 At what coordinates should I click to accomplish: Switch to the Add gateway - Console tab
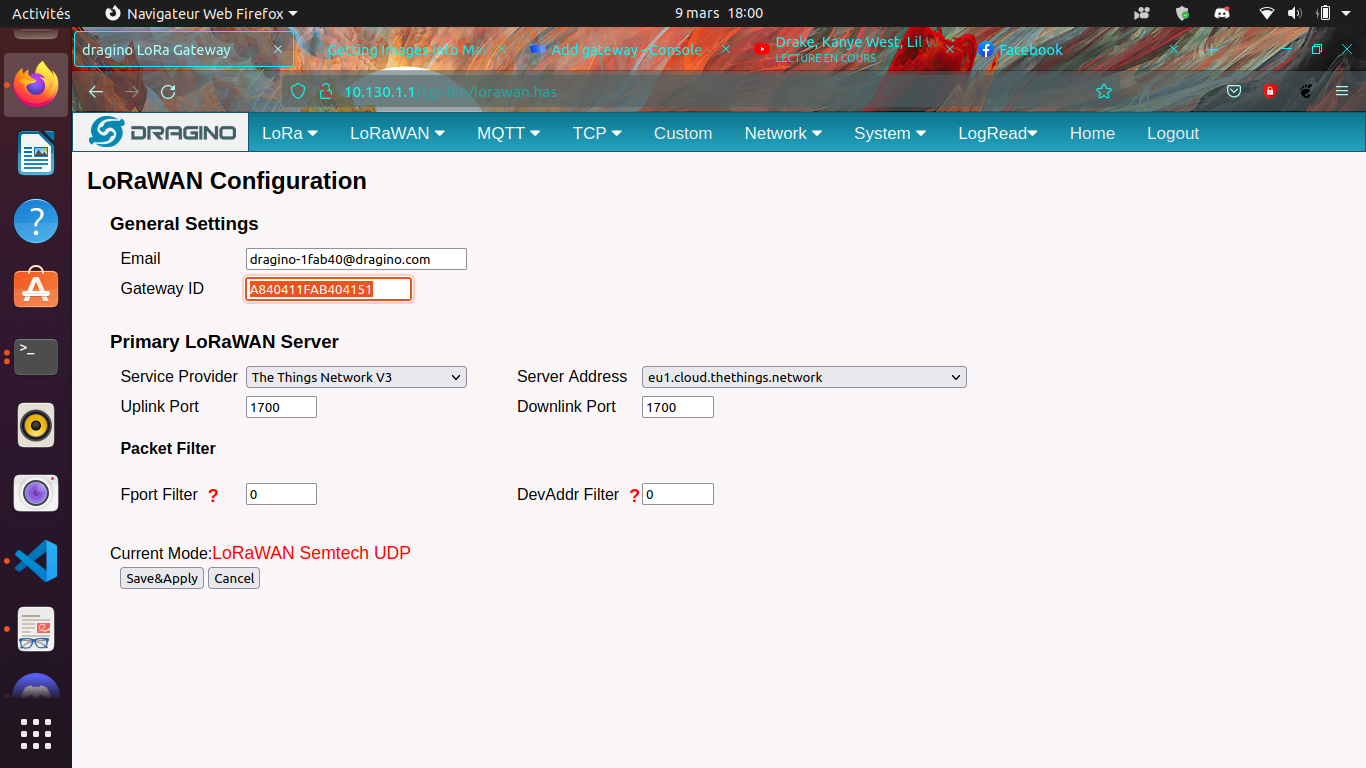pyautogui.click(x=627, y=49)
